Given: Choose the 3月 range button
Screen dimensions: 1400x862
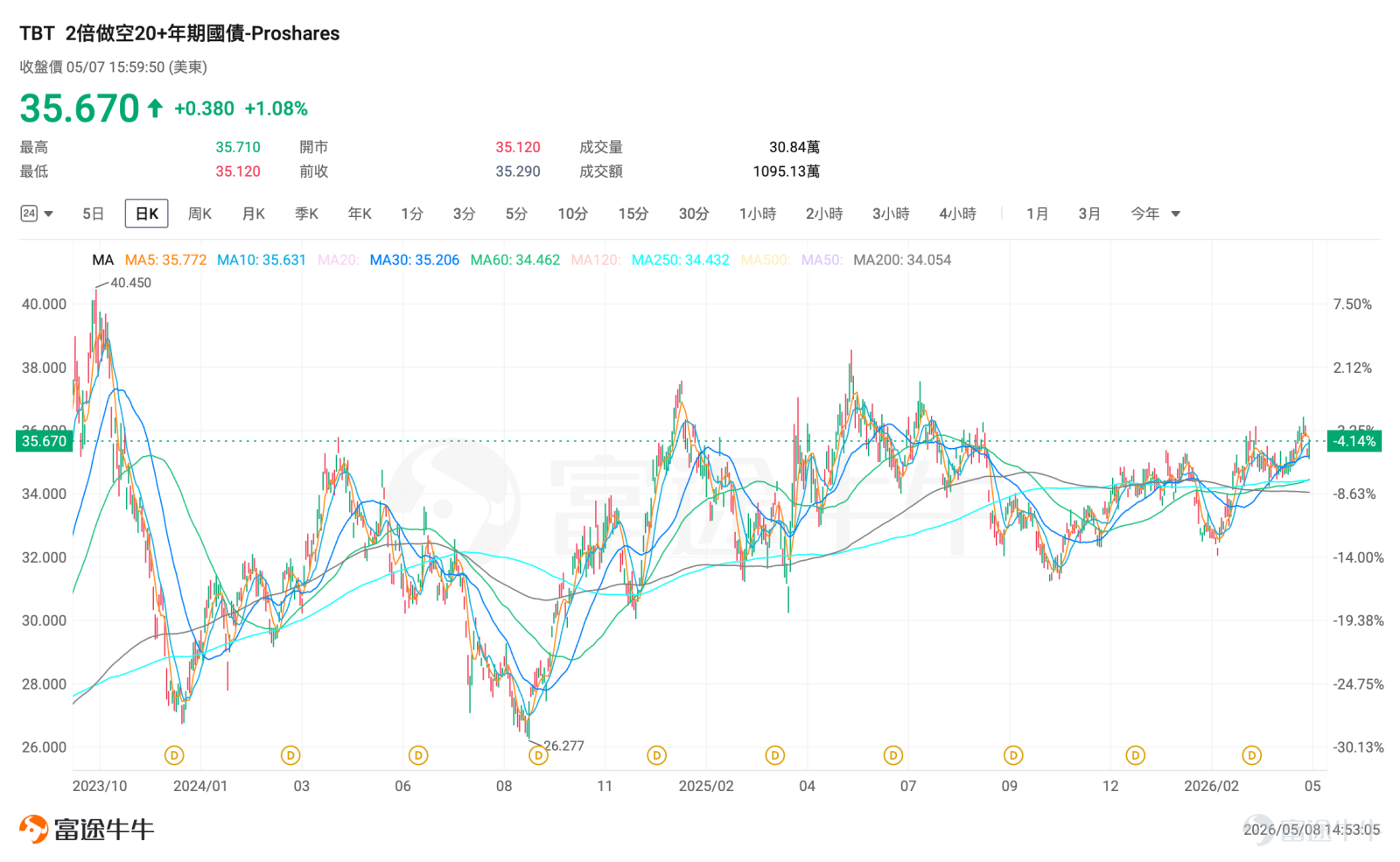Looking at the screenshot, I should (x=1089, y=214).
